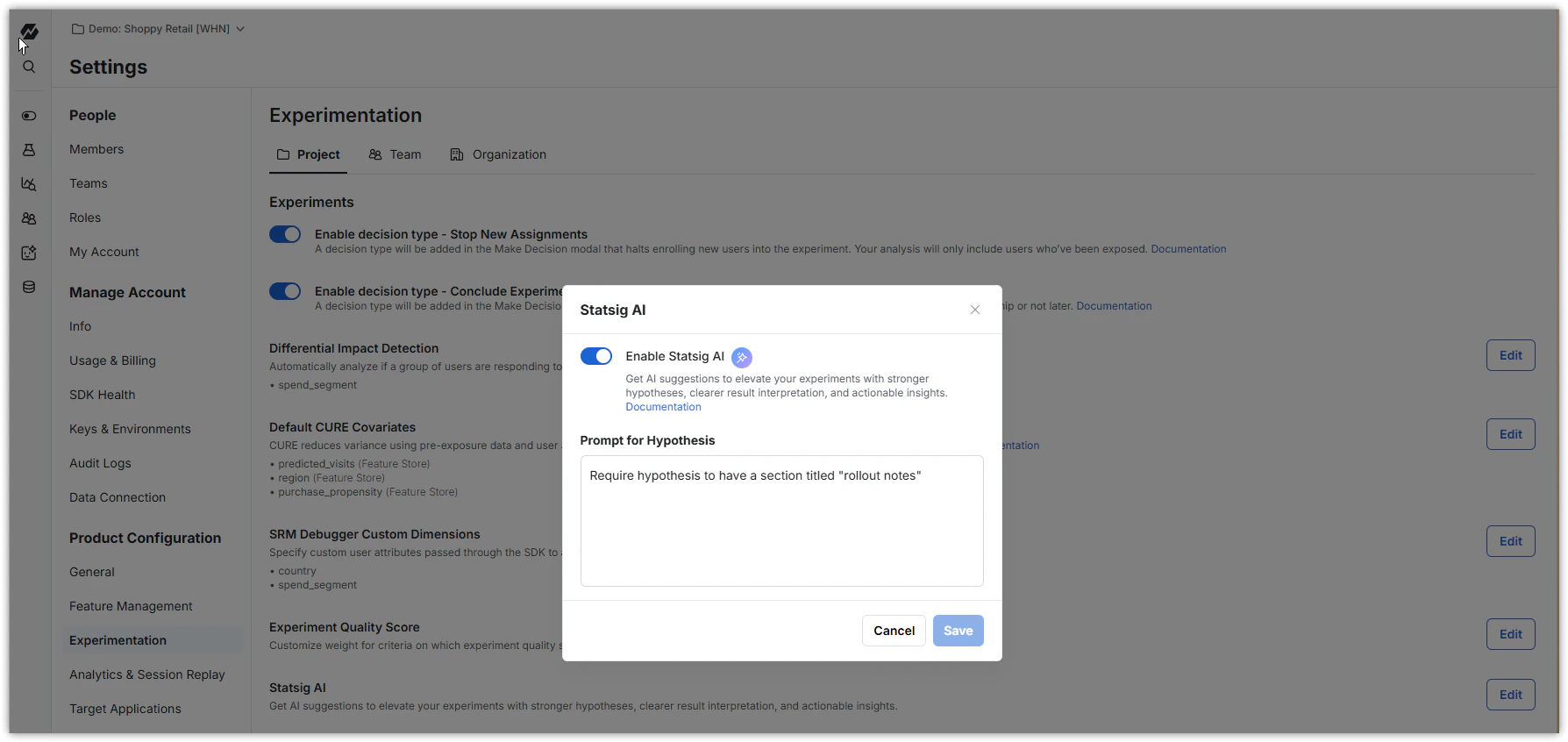Screen dimensions: 1568x742
Task: Click the AI sparkle badge icon
Action: 742,357
